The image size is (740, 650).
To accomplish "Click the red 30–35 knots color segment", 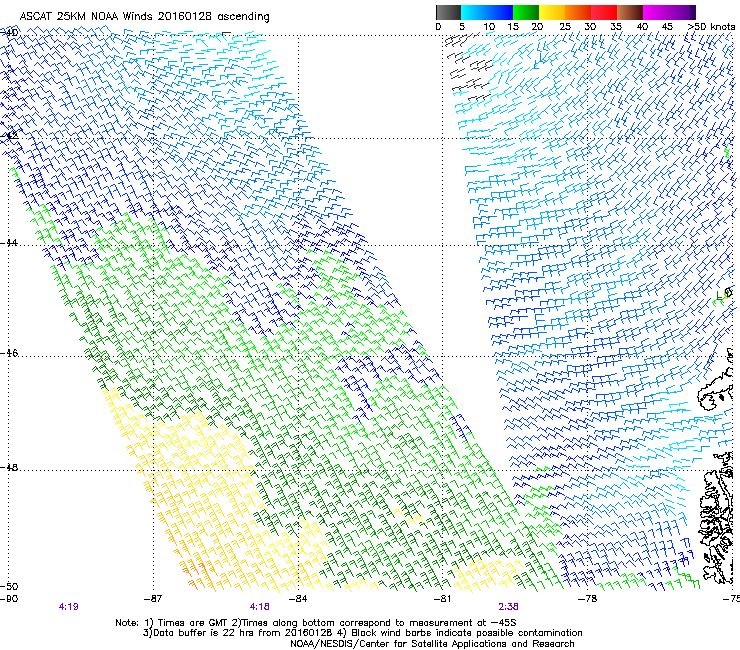I will tap(604, 12).
